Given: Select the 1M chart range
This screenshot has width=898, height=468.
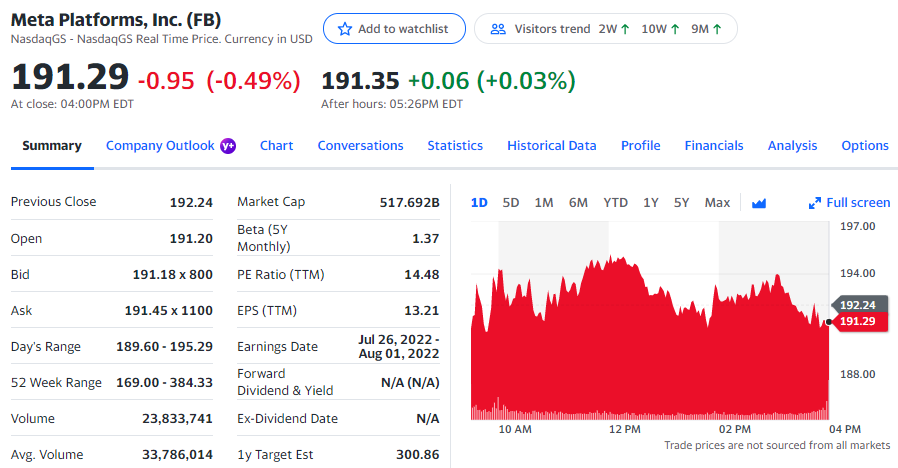Looking at the screenshot, I should [x=544, y=203].
